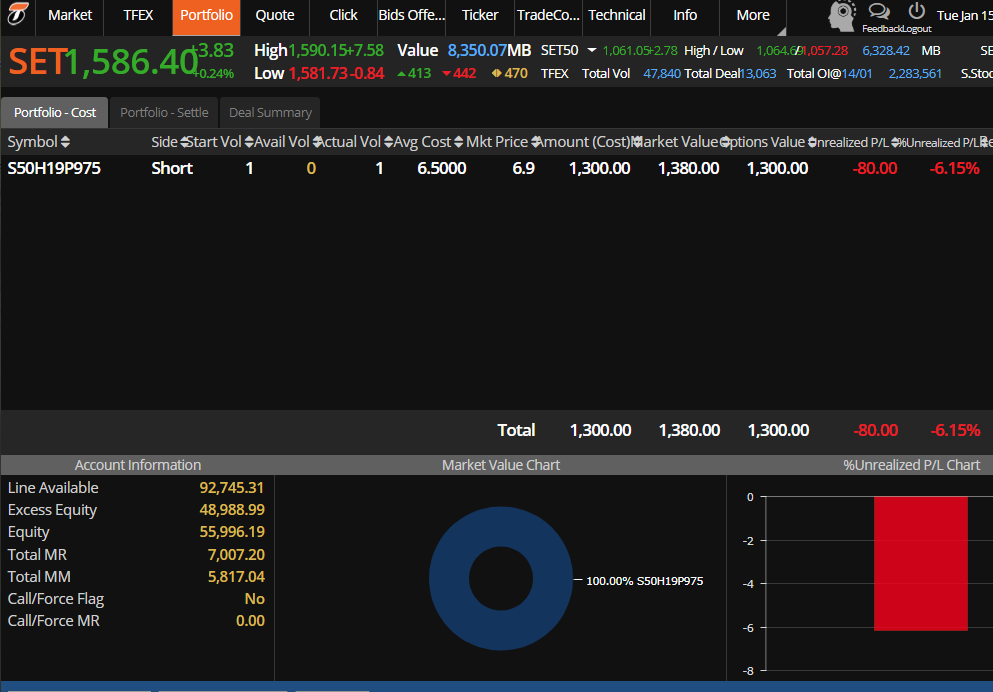Click the Logout power icon
This screenshot has width=993, height=692.
916,11
